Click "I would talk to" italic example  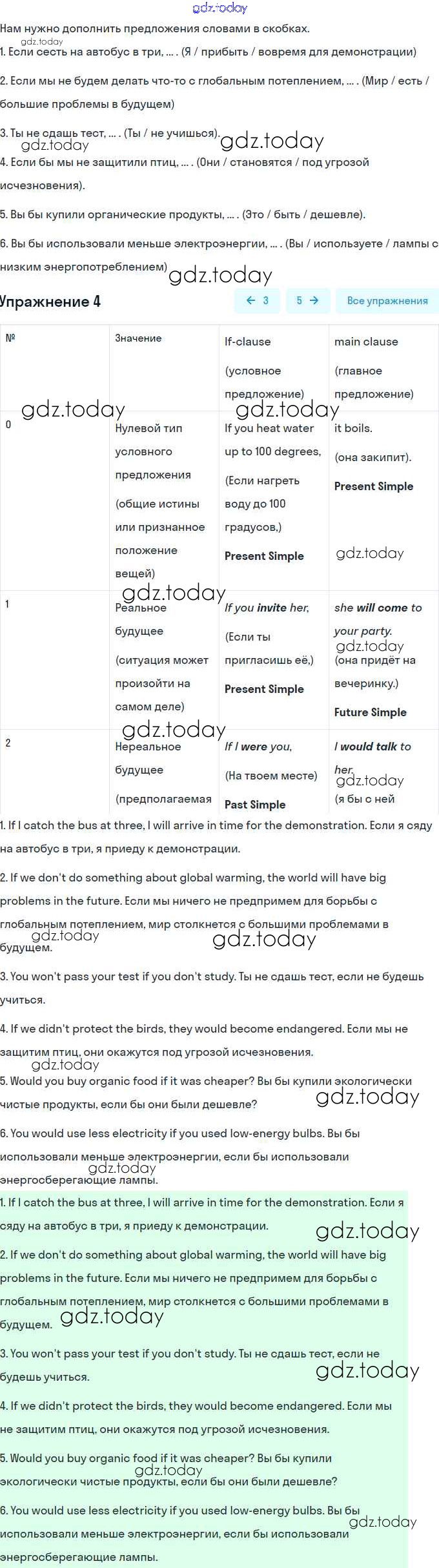pyautogui.click(x=373, y=747)
